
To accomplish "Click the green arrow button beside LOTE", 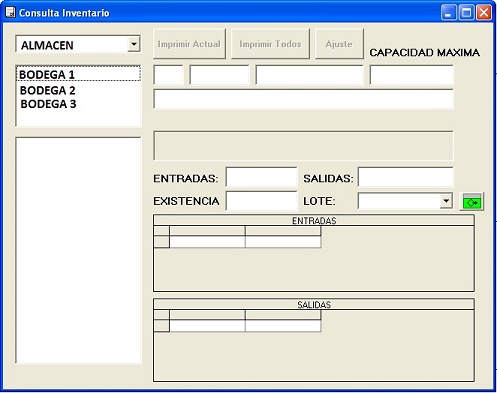I will (x=471, y=201).
